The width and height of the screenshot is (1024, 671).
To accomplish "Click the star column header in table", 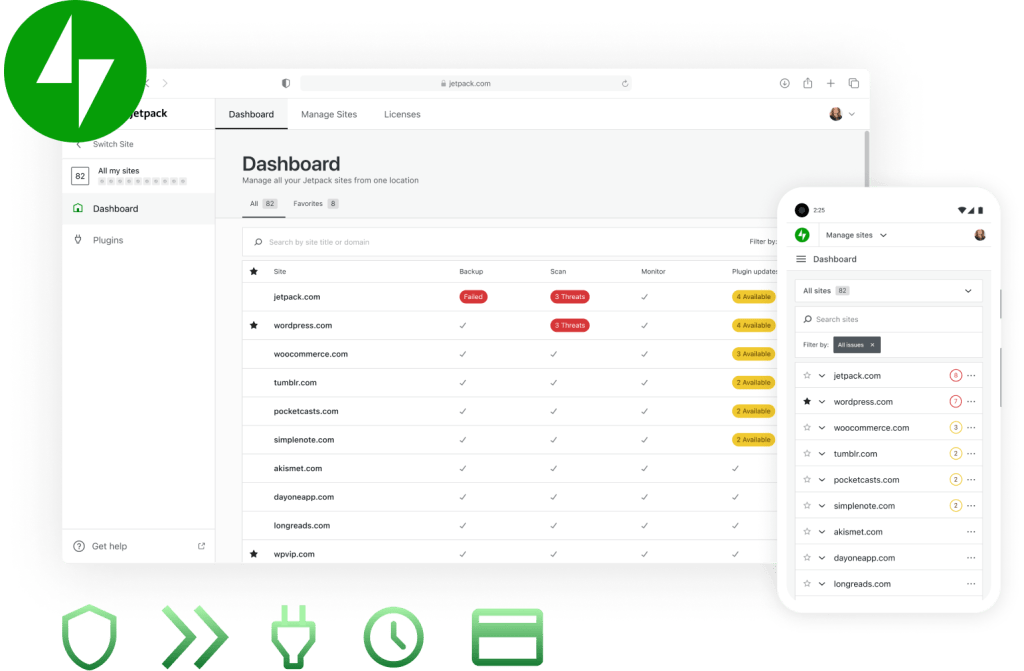I will click(x=254, y=271).
